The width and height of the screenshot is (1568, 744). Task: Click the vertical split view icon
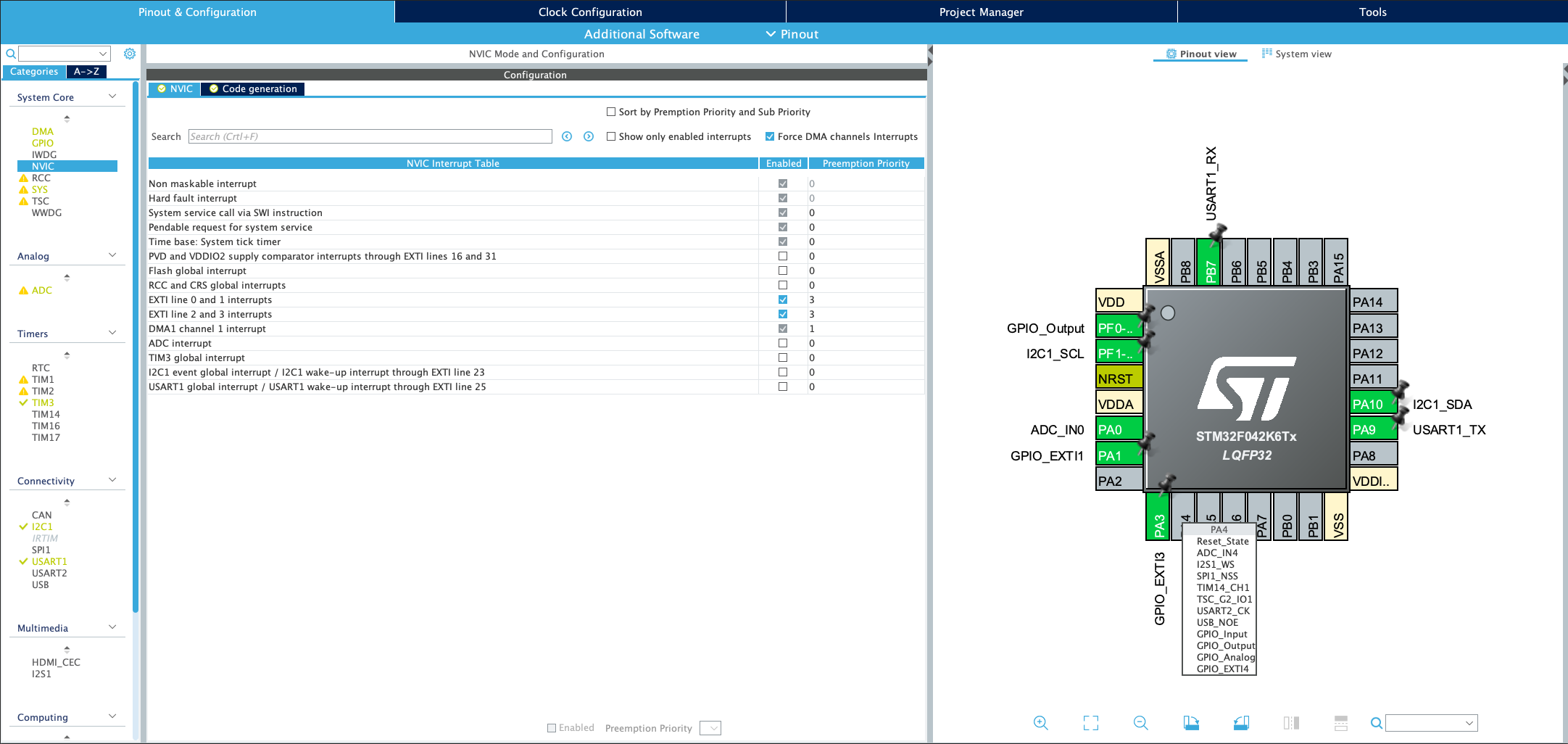[1291, 722]
